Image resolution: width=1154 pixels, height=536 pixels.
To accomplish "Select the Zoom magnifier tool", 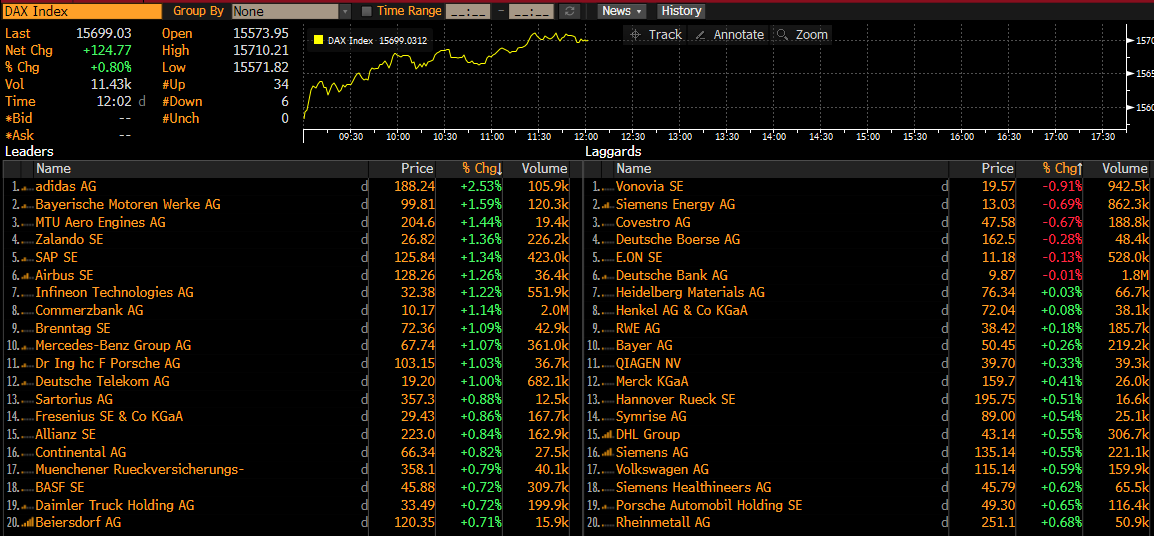I will (x=801, y=35).
